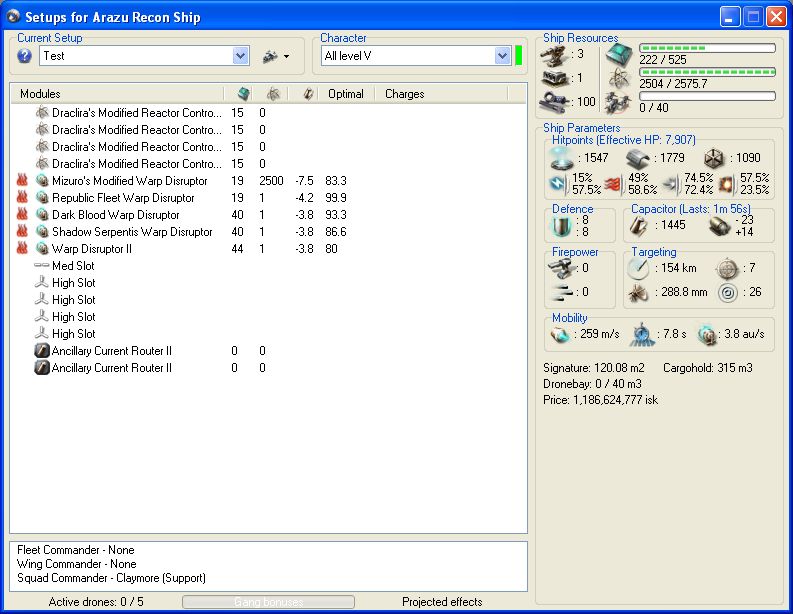The image size is (793, 614).
Task: Sort by the Optimal column header
Action: (346, 94)
